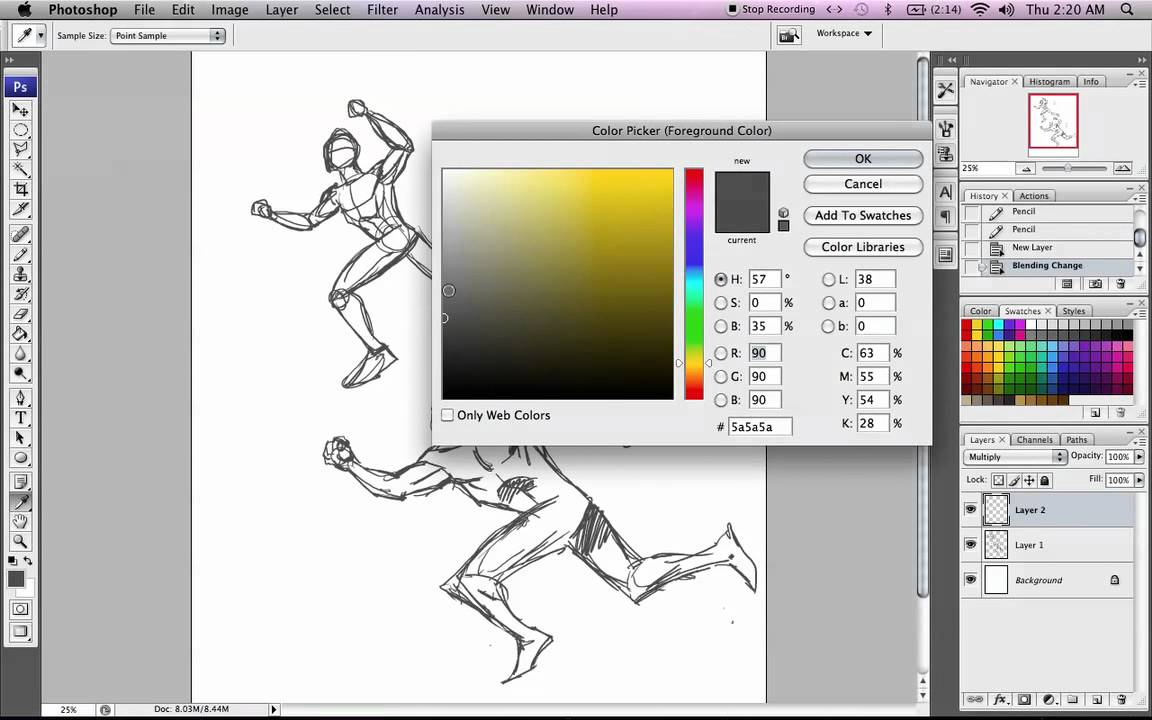This screenshot has height=720, width=1152.
Task: Open the Opacity slider arrow
Action: point(1140,457)
